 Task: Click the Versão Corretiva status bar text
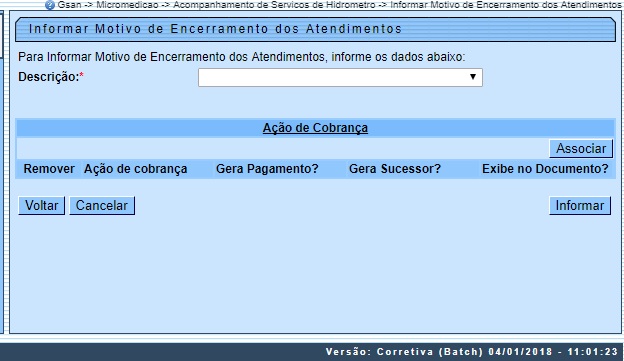472,352
